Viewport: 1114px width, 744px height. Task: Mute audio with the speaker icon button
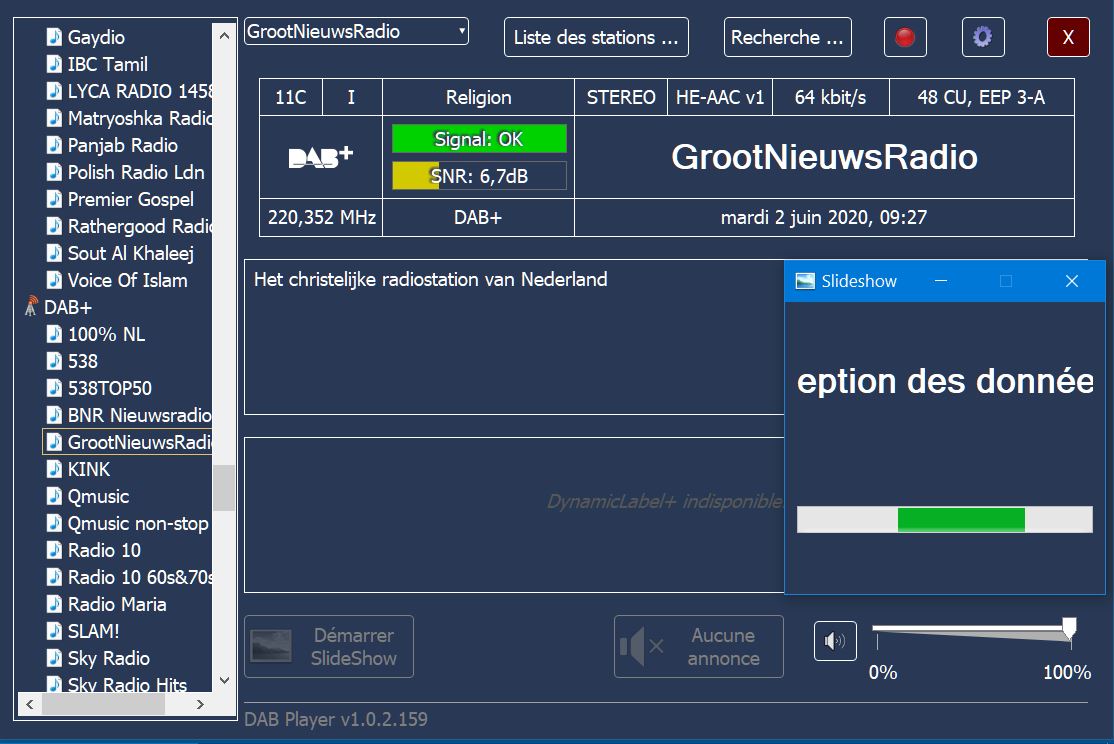(835, 641)
